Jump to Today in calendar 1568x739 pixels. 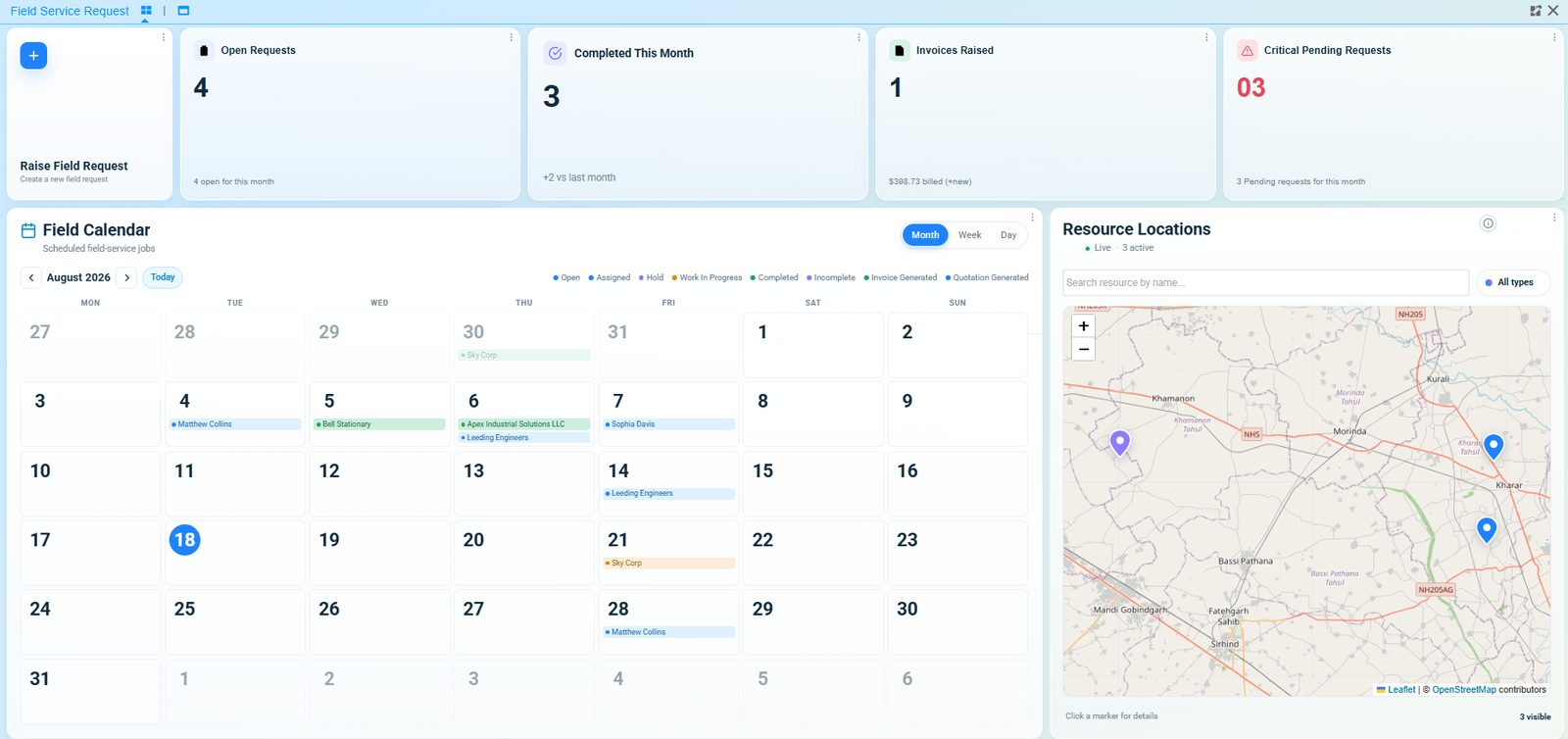tap(163, 277)
